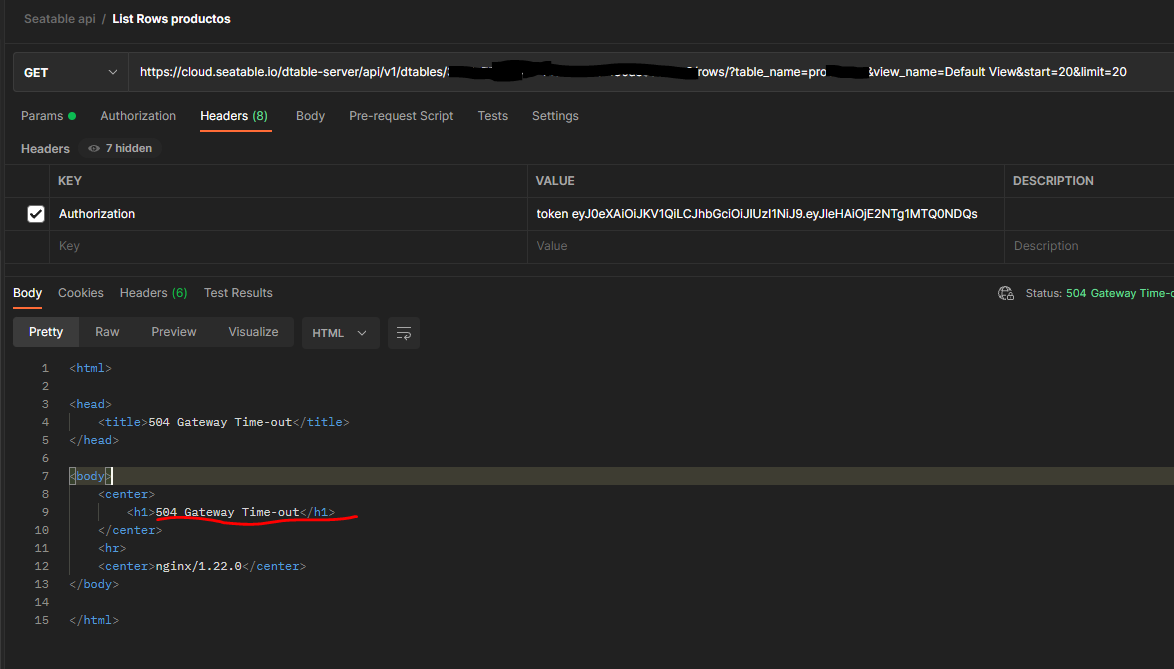The height and width of the screenshot is (669, 1174).
Task: Open the HTML format dropdown
Action: click(340, 333)
